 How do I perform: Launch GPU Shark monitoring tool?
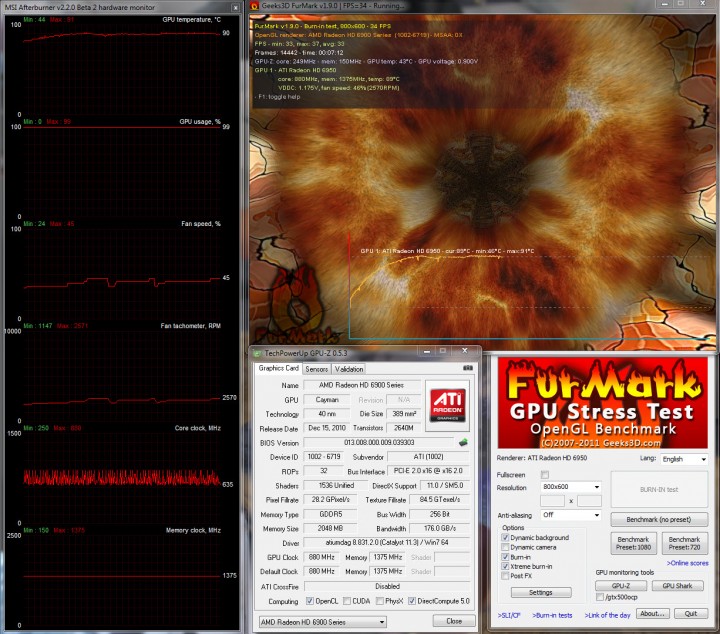(x=677, y=586)
